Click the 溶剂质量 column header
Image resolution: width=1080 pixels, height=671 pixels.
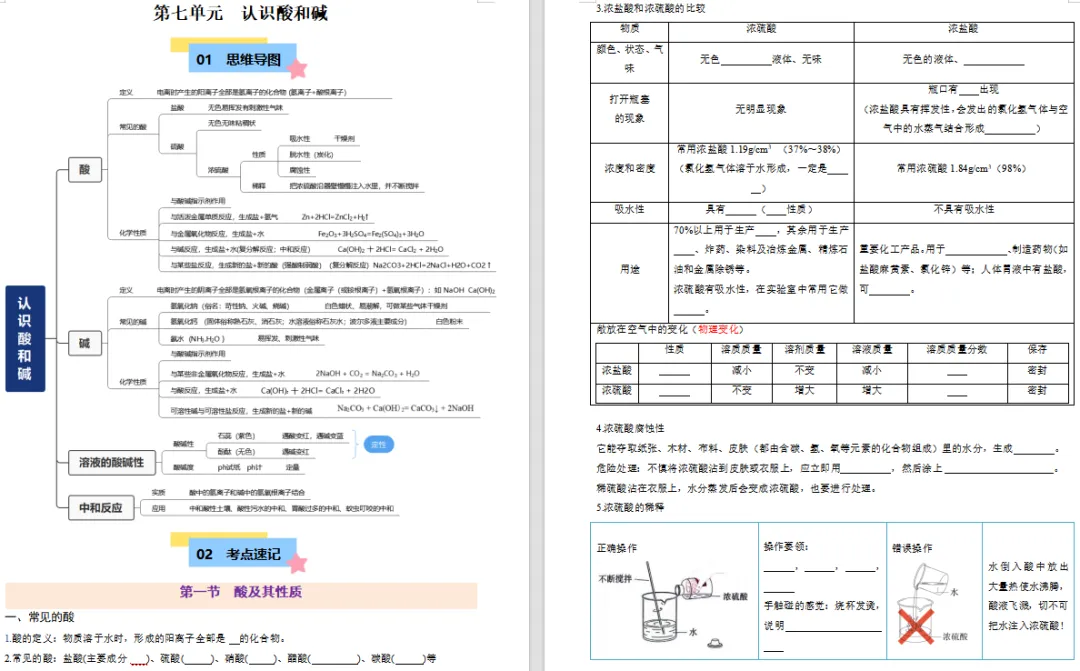point(804,349)
